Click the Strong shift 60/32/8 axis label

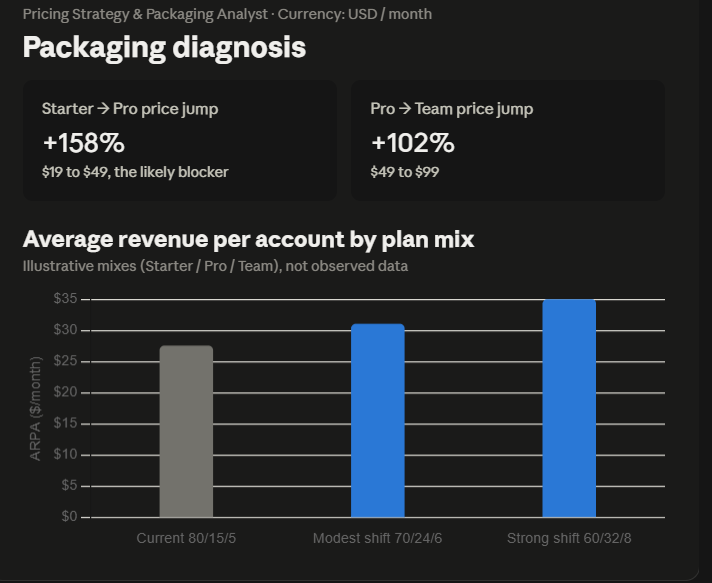click(569, 539)
